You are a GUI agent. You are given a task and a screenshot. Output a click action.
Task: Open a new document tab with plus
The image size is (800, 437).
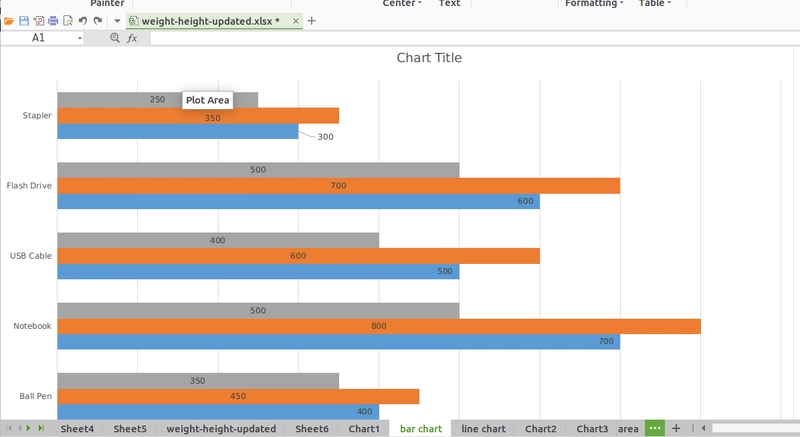tap(312, 21)
